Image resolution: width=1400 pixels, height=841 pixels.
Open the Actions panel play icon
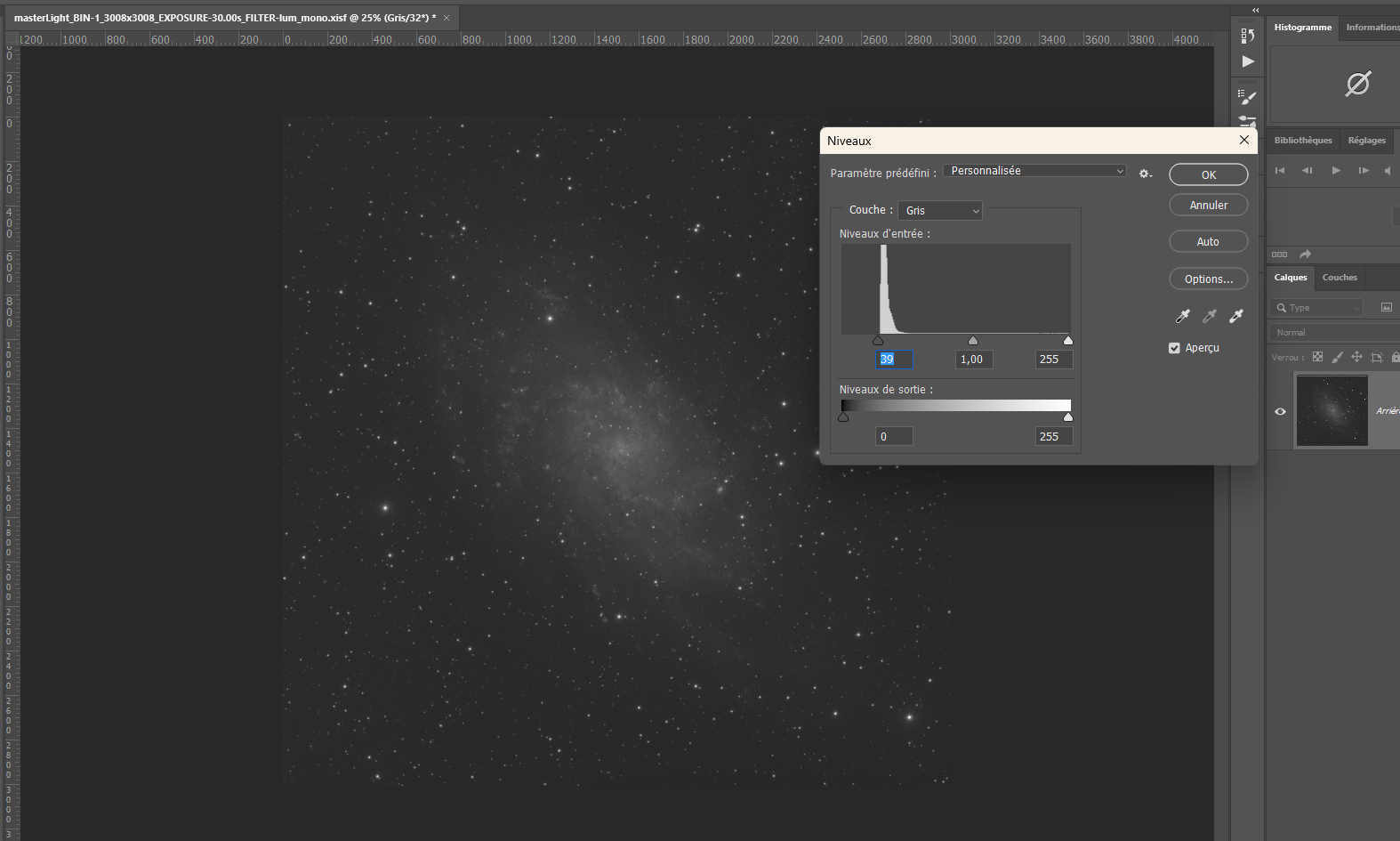pyautogui.click(x=1248, y=61)
